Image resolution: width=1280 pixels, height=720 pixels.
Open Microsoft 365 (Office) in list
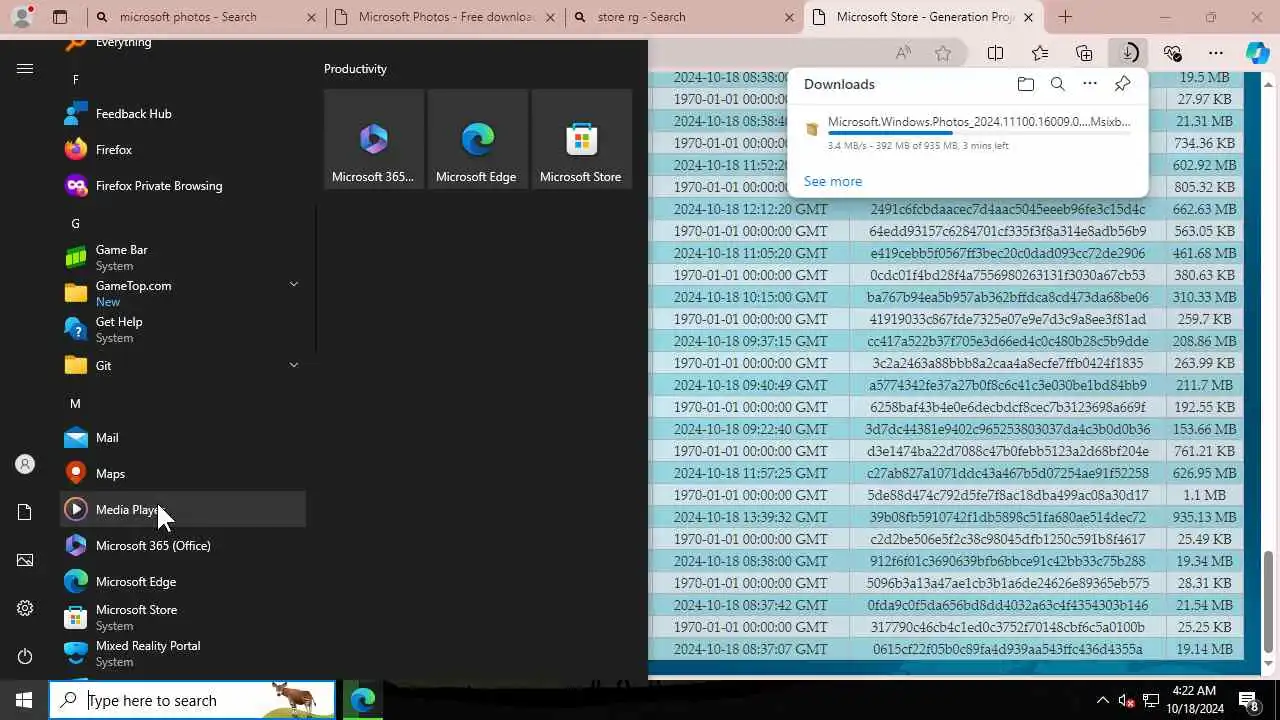183,546
